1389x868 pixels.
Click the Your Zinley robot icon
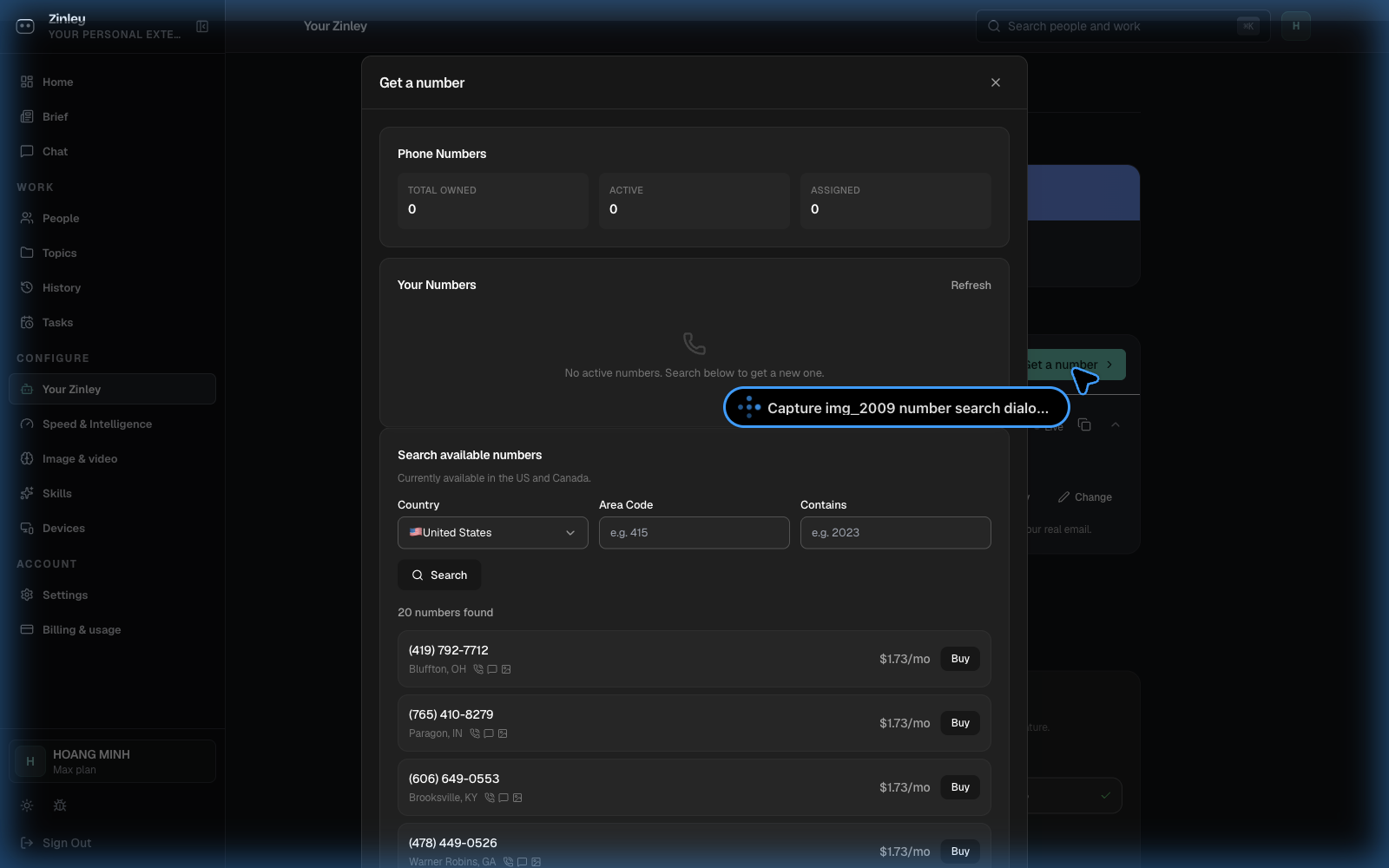[x=27, y=389]
